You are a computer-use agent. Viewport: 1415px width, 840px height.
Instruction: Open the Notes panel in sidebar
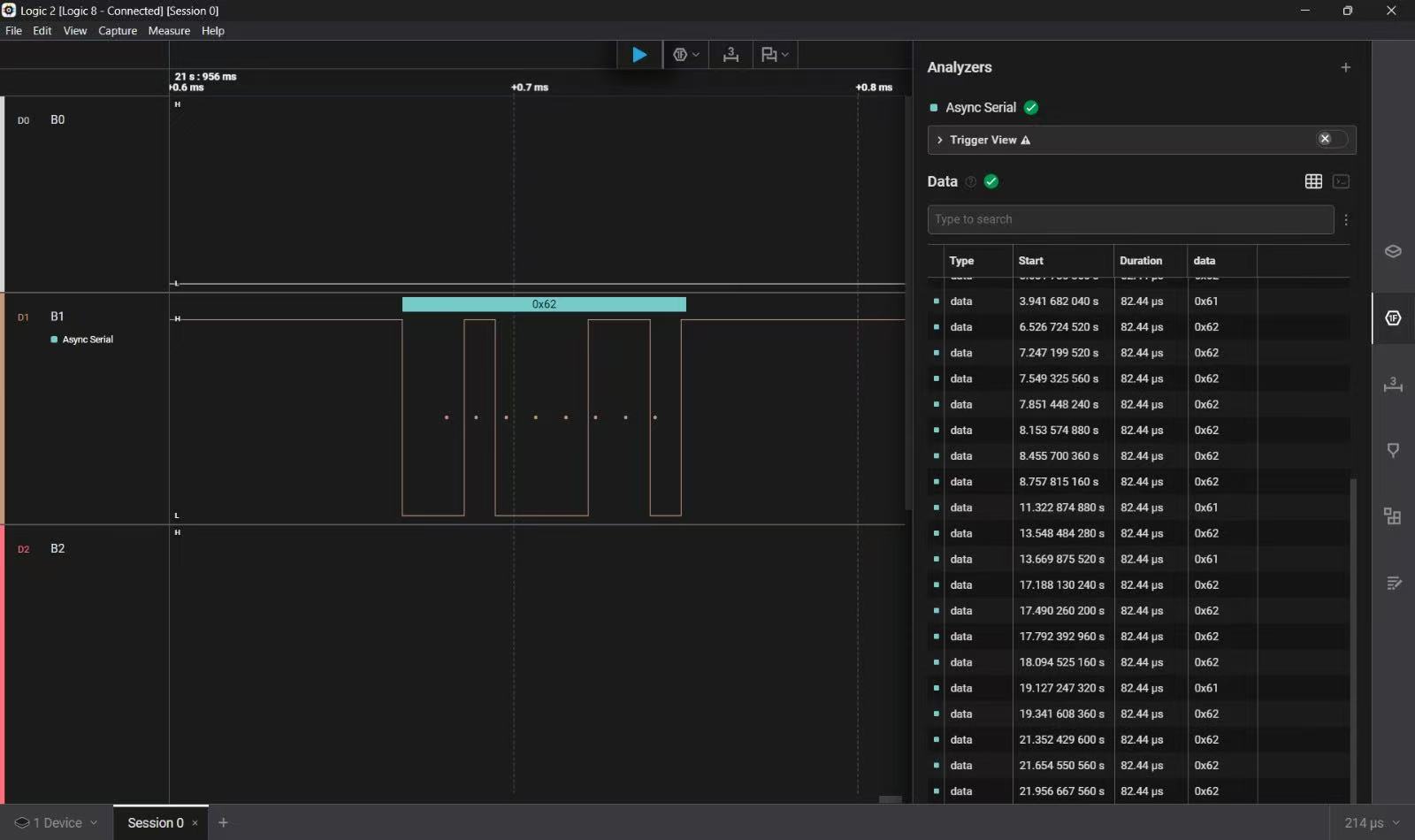click(x=1393, y=583)
